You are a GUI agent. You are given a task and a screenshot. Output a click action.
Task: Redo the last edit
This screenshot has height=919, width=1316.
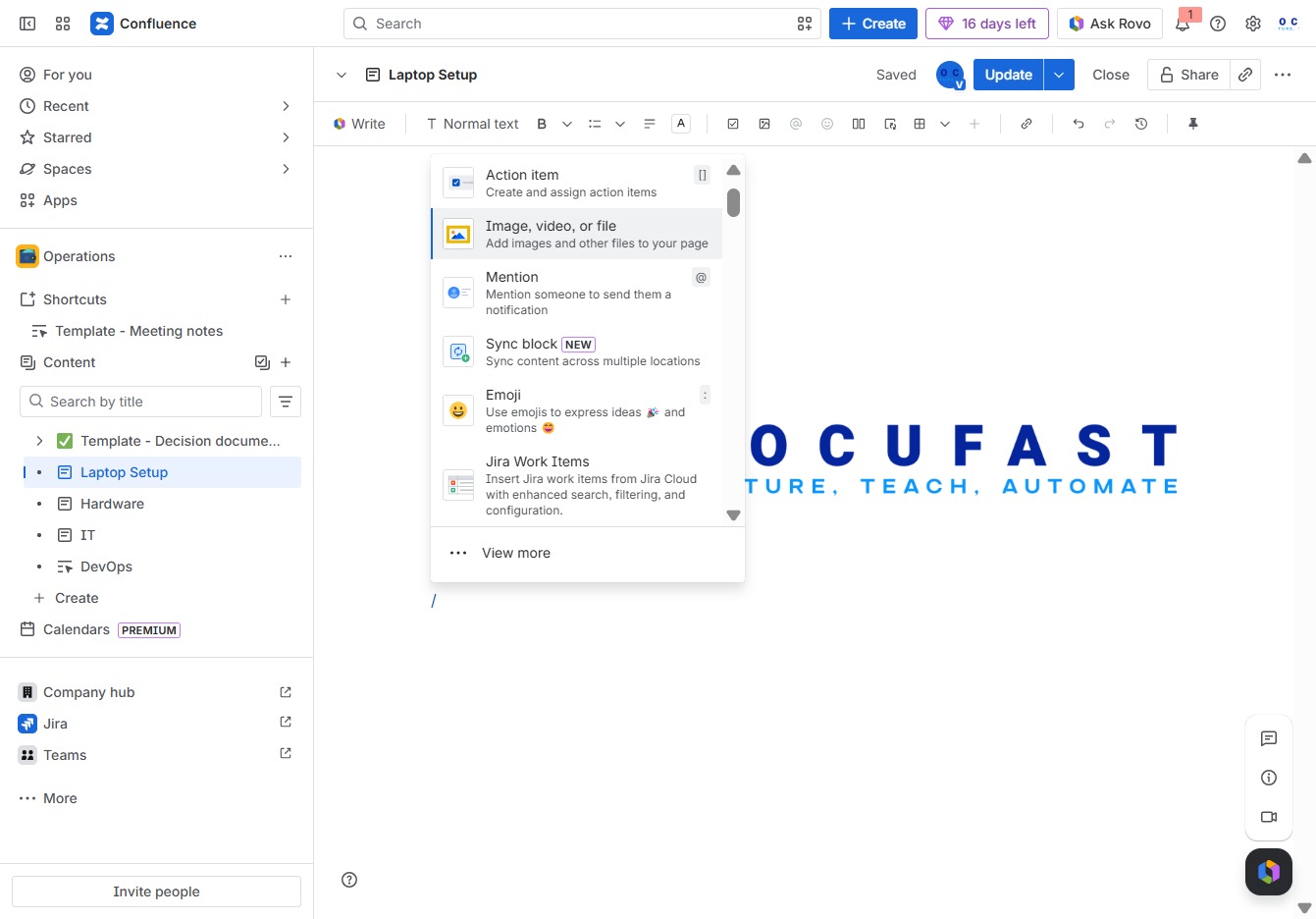pos(1110,124)
